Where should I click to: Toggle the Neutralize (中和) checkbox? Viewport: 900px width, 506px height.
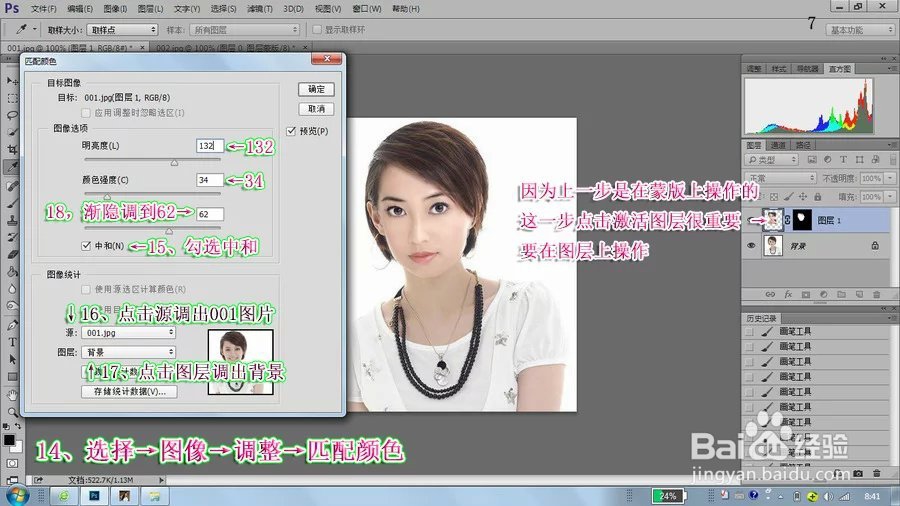[86, 246]
